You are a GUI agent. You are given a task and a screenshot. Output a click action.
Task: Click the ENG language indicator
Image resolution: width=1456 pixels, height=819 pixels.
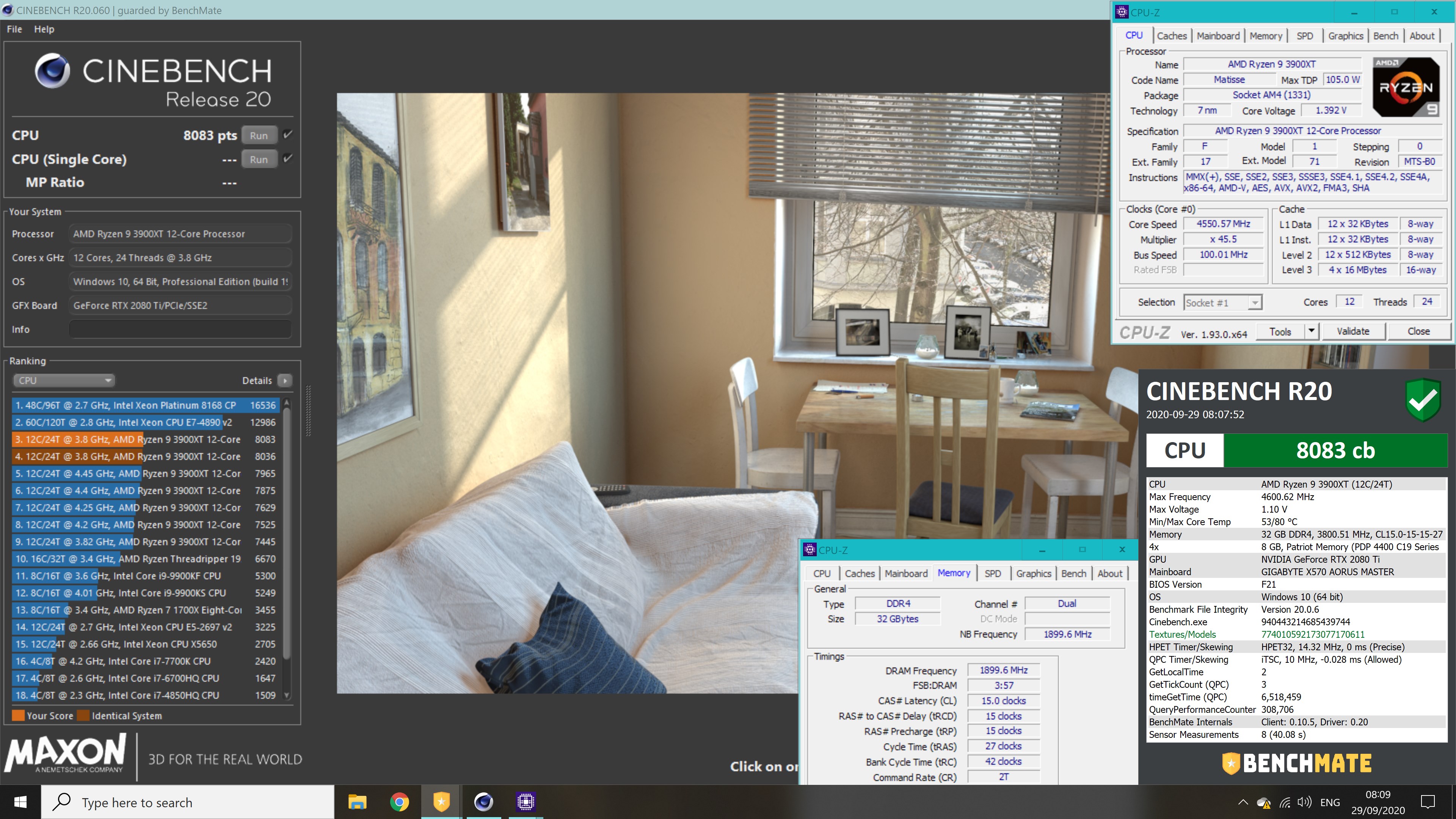1330,803
